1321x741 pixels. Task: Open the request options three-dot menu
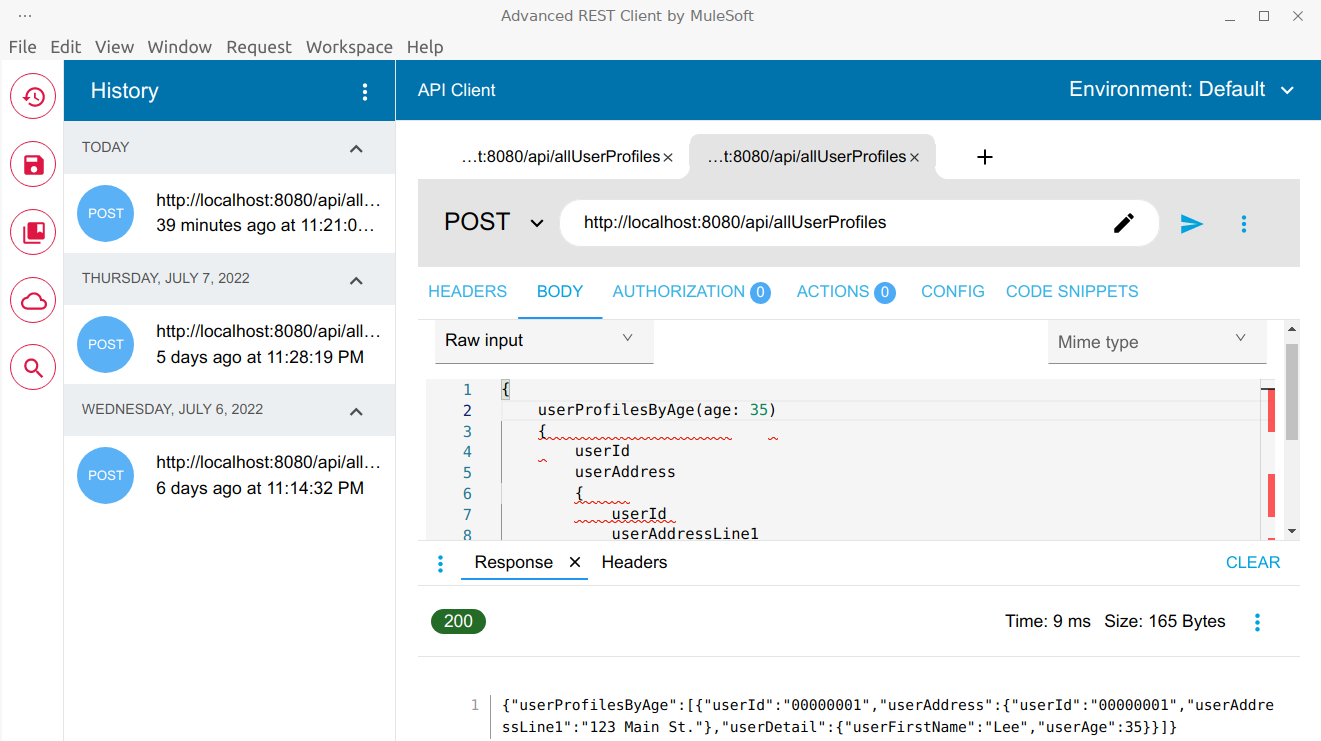(1244, 224)
